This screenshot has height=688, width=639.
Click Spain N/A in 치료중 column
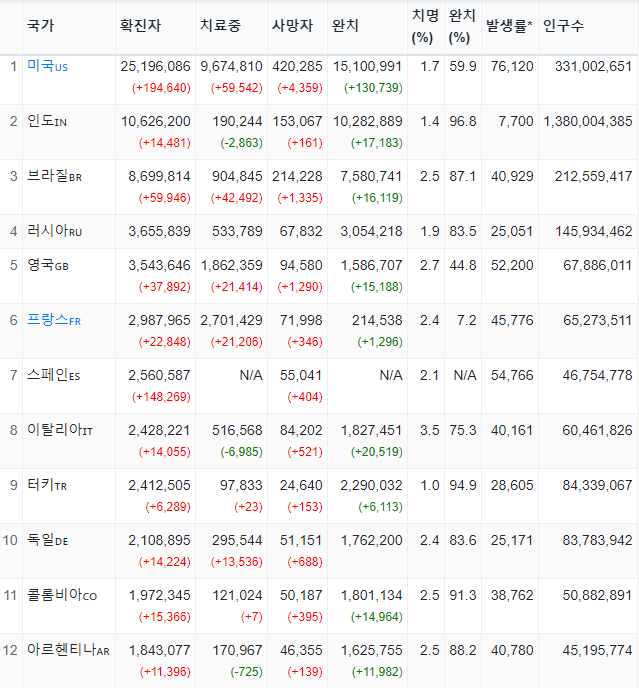pos(251,375)
